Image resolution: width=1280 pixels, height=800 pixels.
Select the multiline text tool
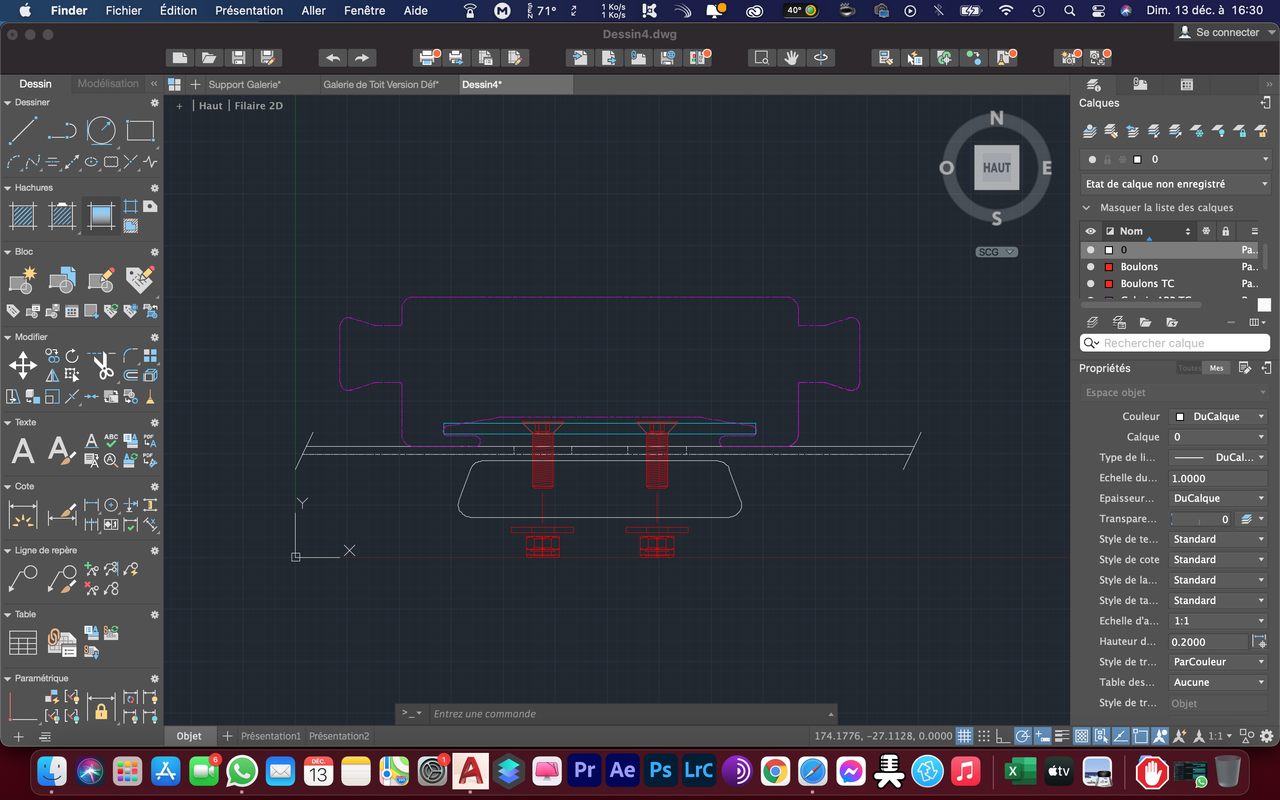(23, 451)
